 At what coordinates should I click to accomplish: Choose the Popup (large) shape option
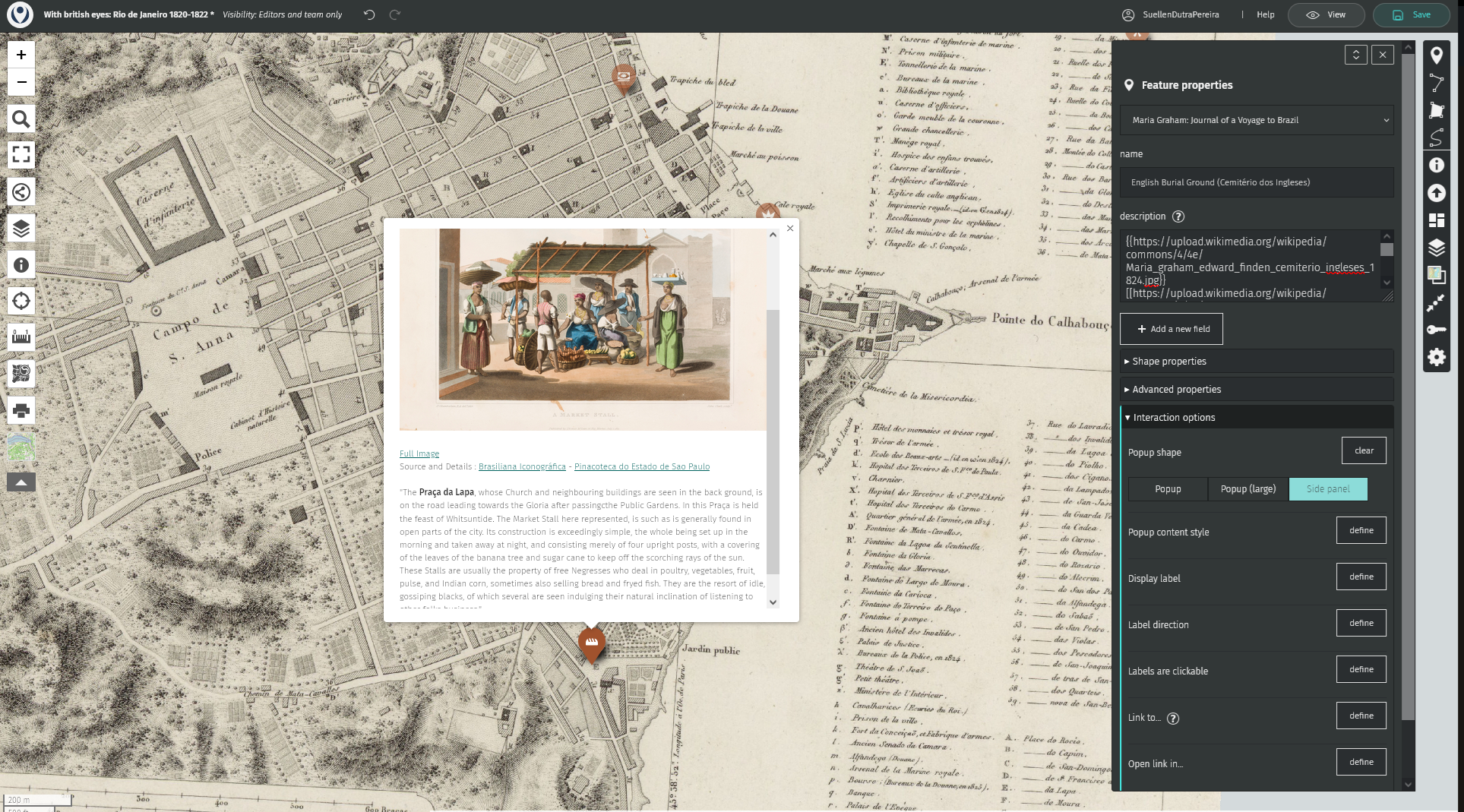click(x=1247, y=489)
